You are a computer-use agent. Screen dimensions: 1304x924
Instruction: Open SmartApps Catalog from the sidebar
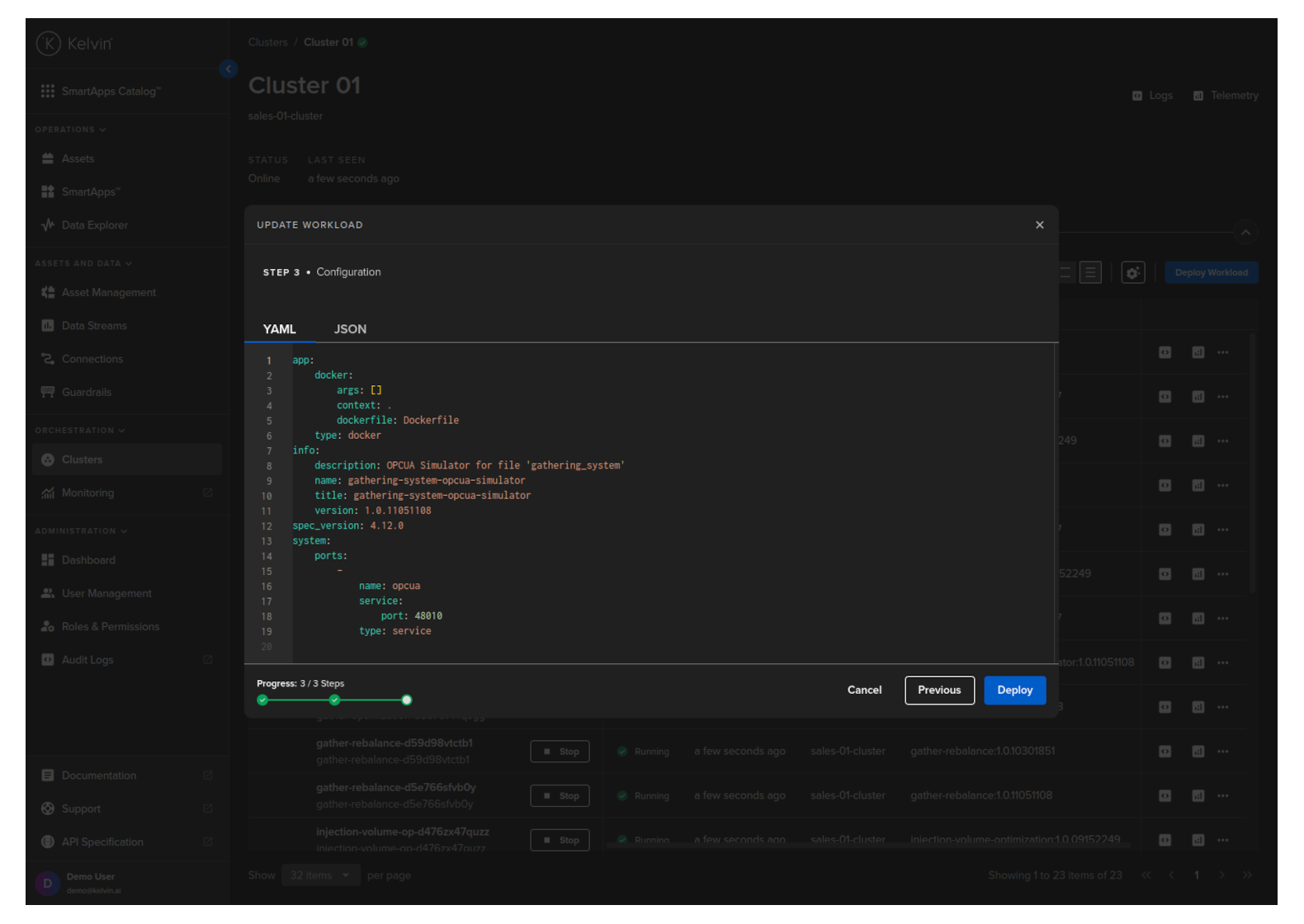pyautogui.click(x=111, y=92)
